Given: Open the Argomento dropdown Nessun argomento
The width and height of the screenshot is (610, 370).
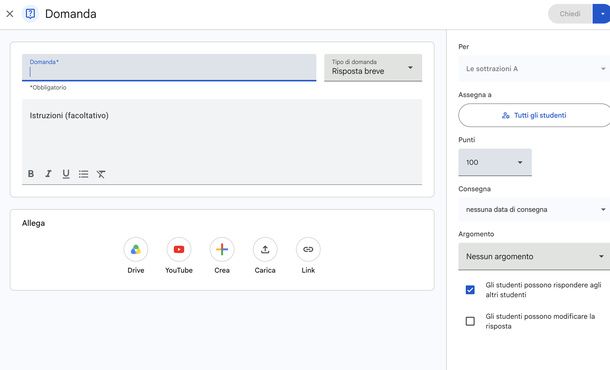Looking at the screenshot, I should coord(534,256).
